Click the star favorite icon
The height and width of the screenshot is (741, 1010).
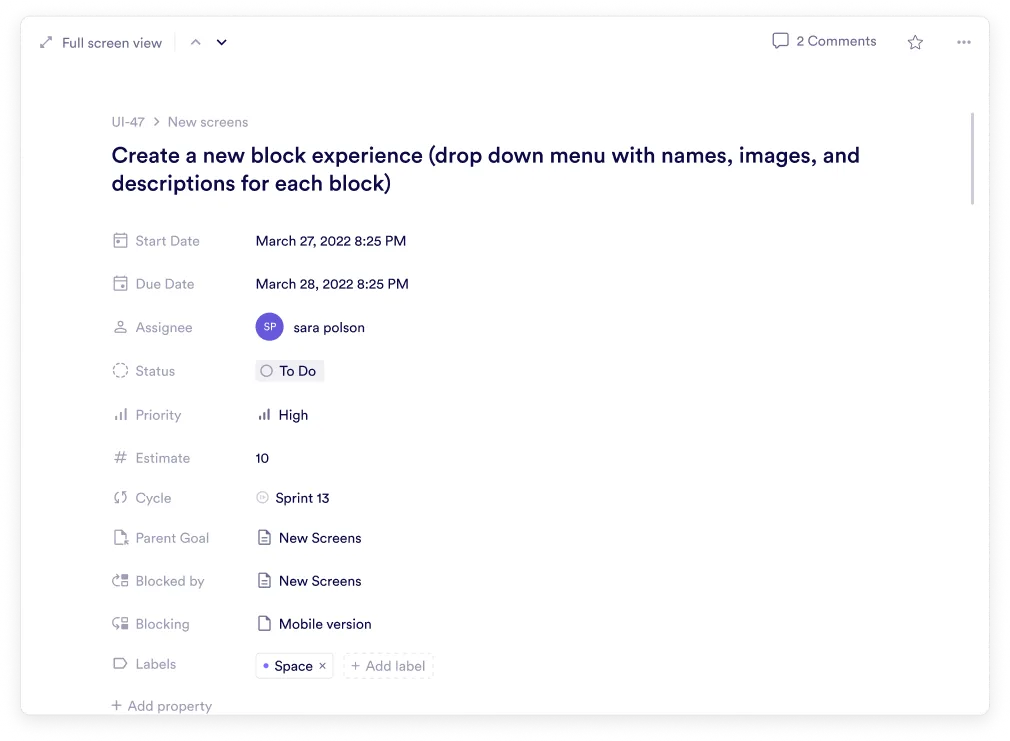click(915, 42)
